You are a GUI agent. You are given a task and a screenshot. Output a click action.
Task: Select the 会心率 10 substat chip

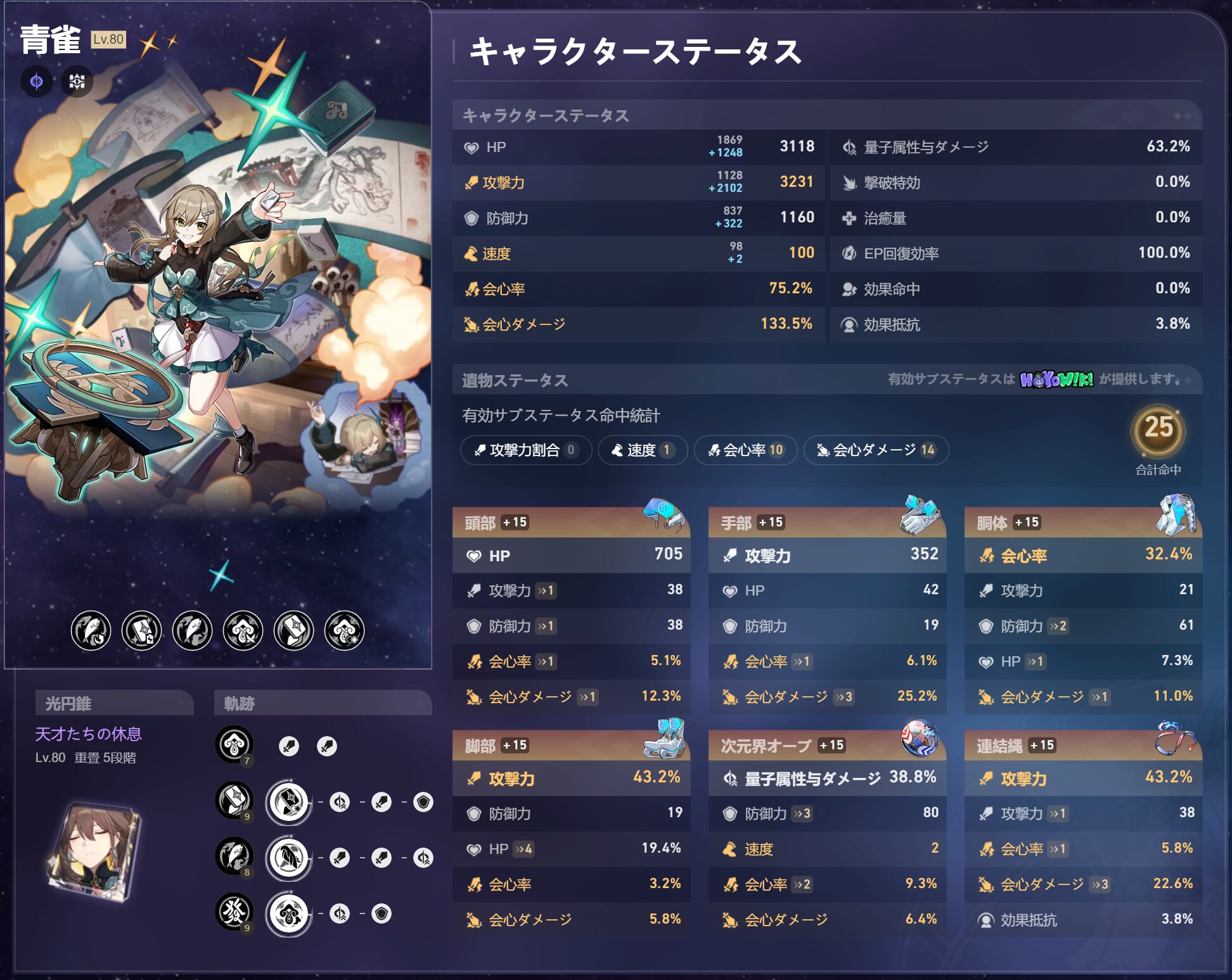(745, 450)
